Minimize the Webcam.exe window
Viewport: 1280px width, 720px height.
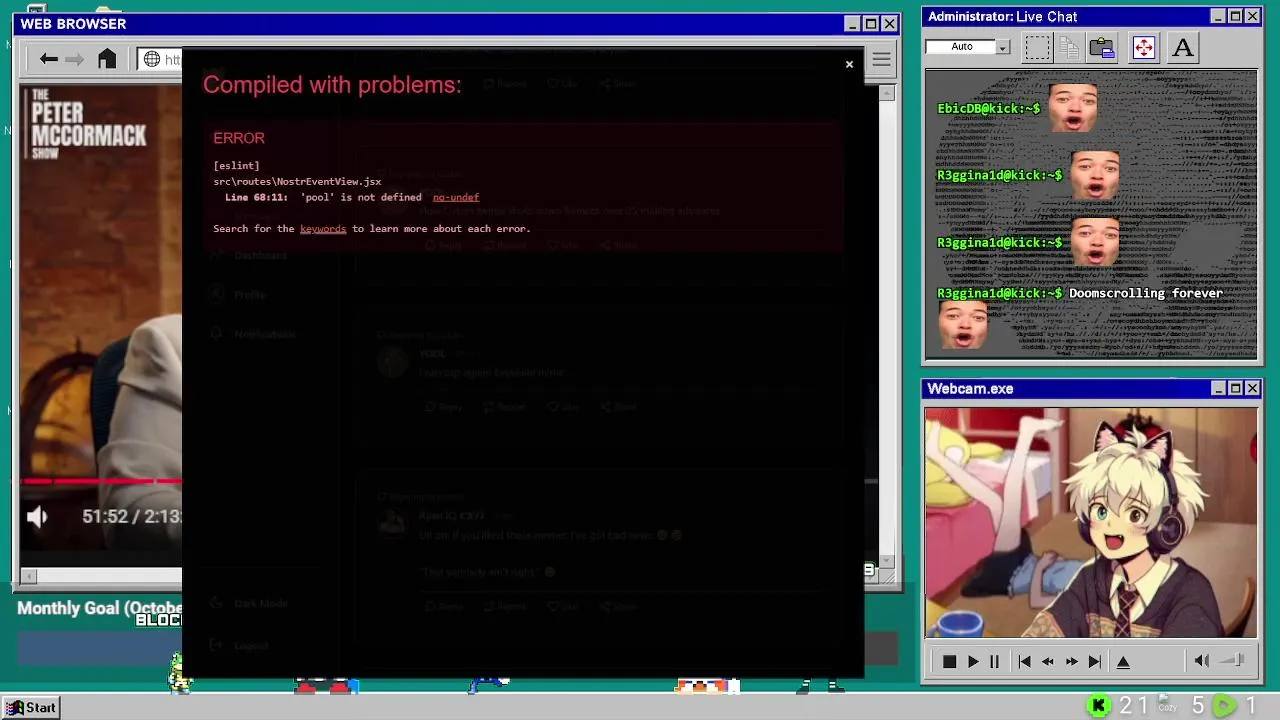click(x=1218, y=388)
